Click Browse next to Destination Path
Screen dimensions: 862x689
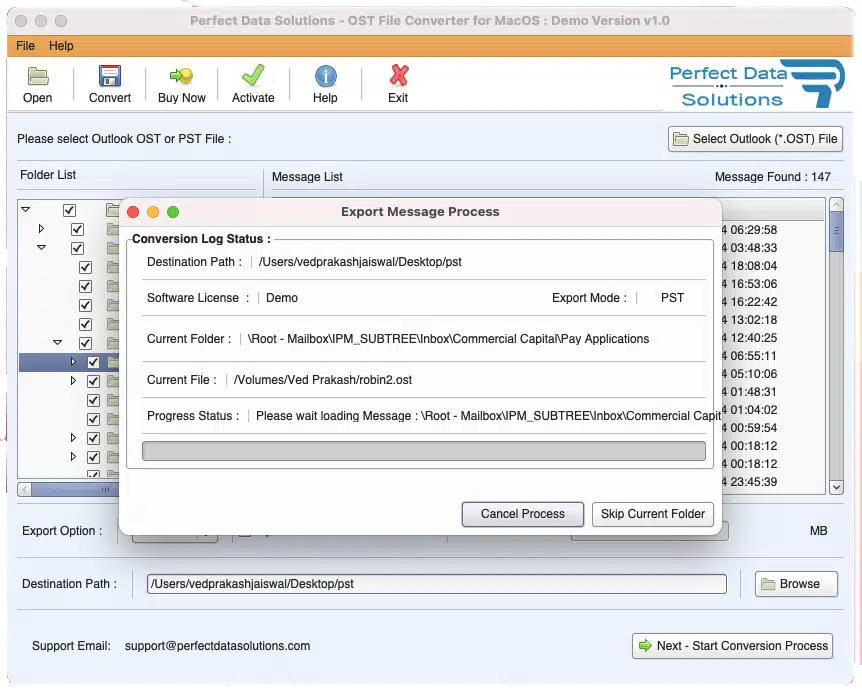coord(796,584)
